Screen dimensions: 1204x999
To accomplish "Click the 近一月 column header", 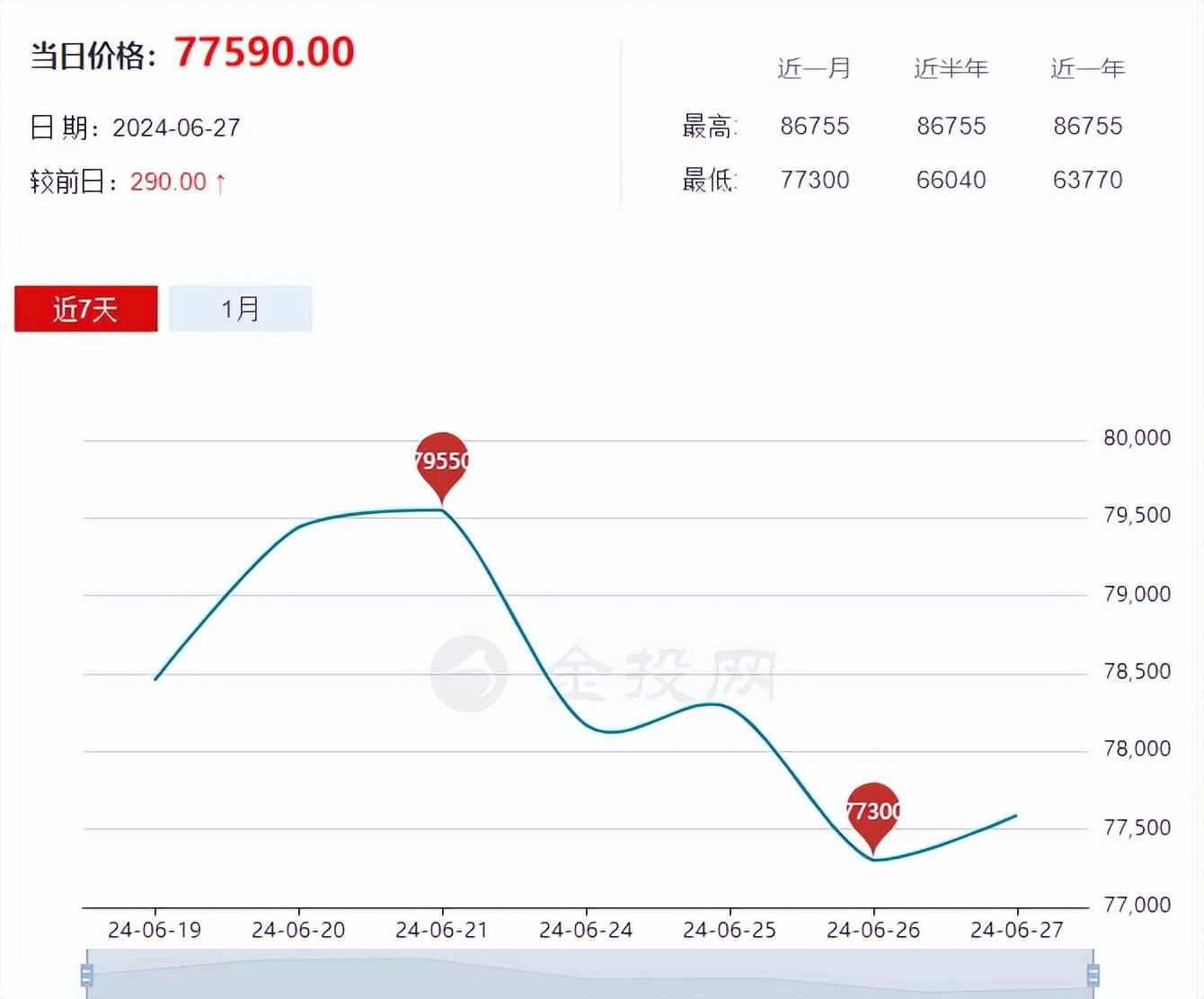I will point(814,68).
